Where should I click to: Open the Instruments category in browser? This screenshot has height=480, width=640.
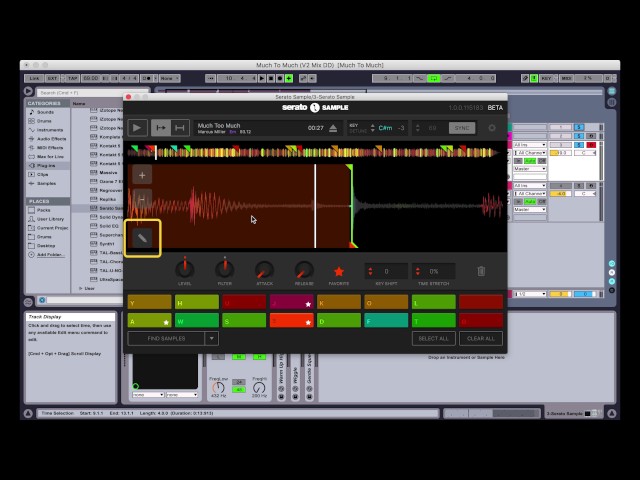coord(49,130)
